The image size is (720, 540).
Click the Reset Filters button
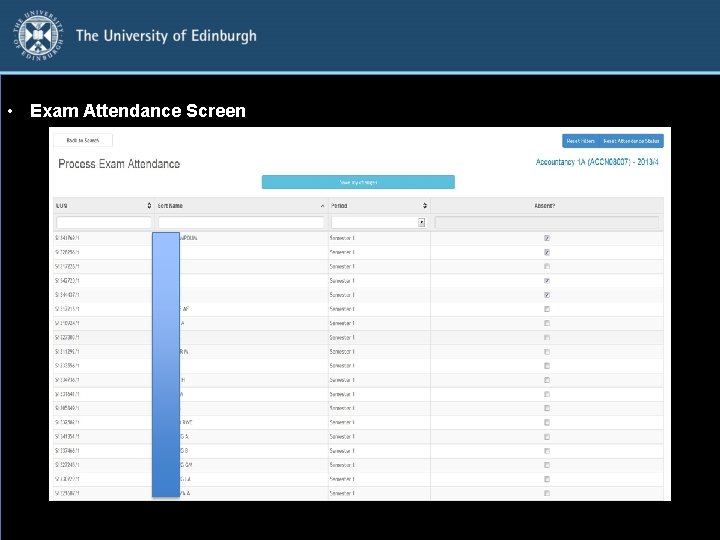(x=580, y=141)
